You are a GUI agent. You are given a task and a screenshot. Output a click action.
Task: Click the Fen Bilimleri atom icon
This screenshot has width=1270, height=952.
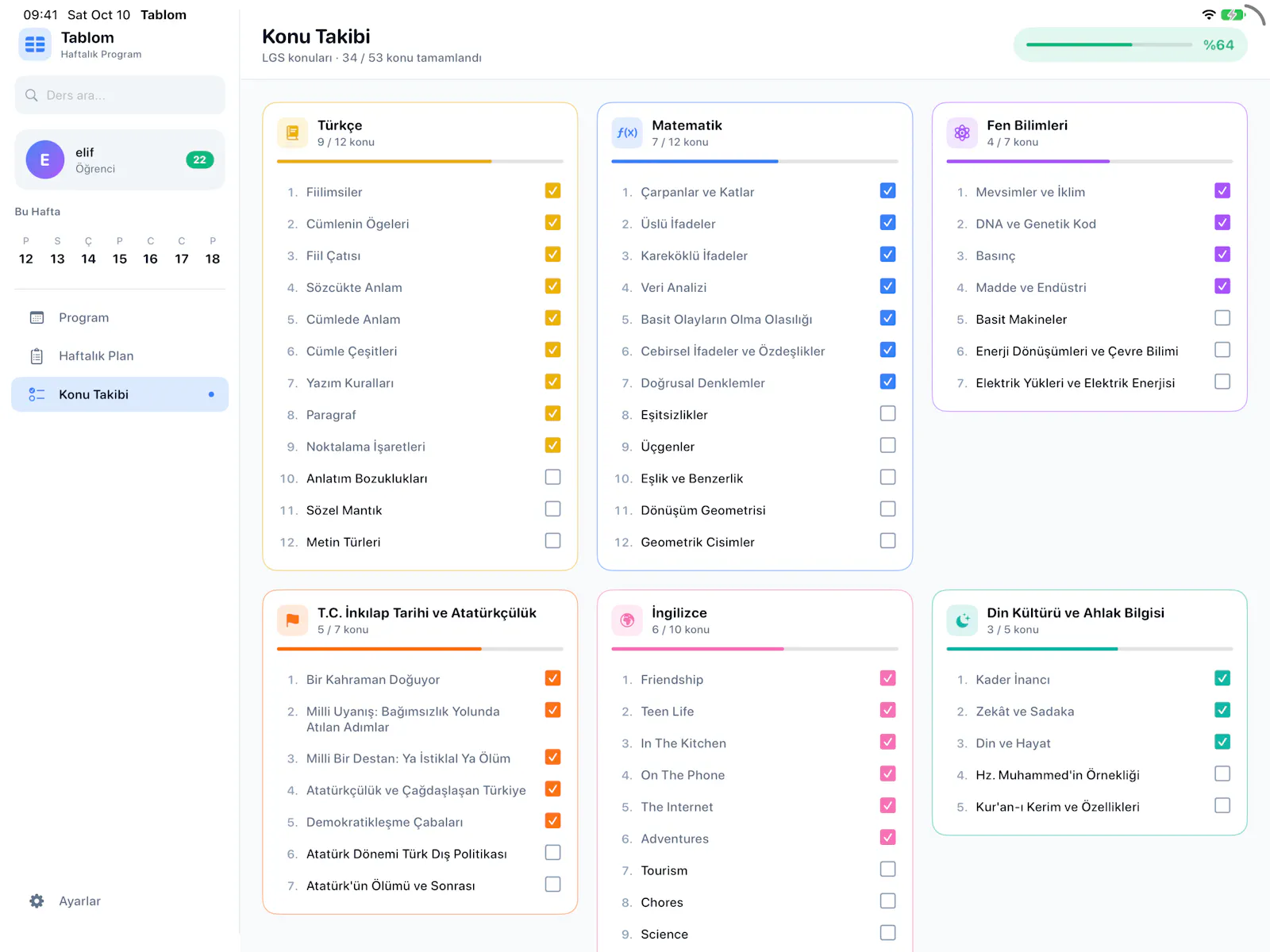(962, 132)
